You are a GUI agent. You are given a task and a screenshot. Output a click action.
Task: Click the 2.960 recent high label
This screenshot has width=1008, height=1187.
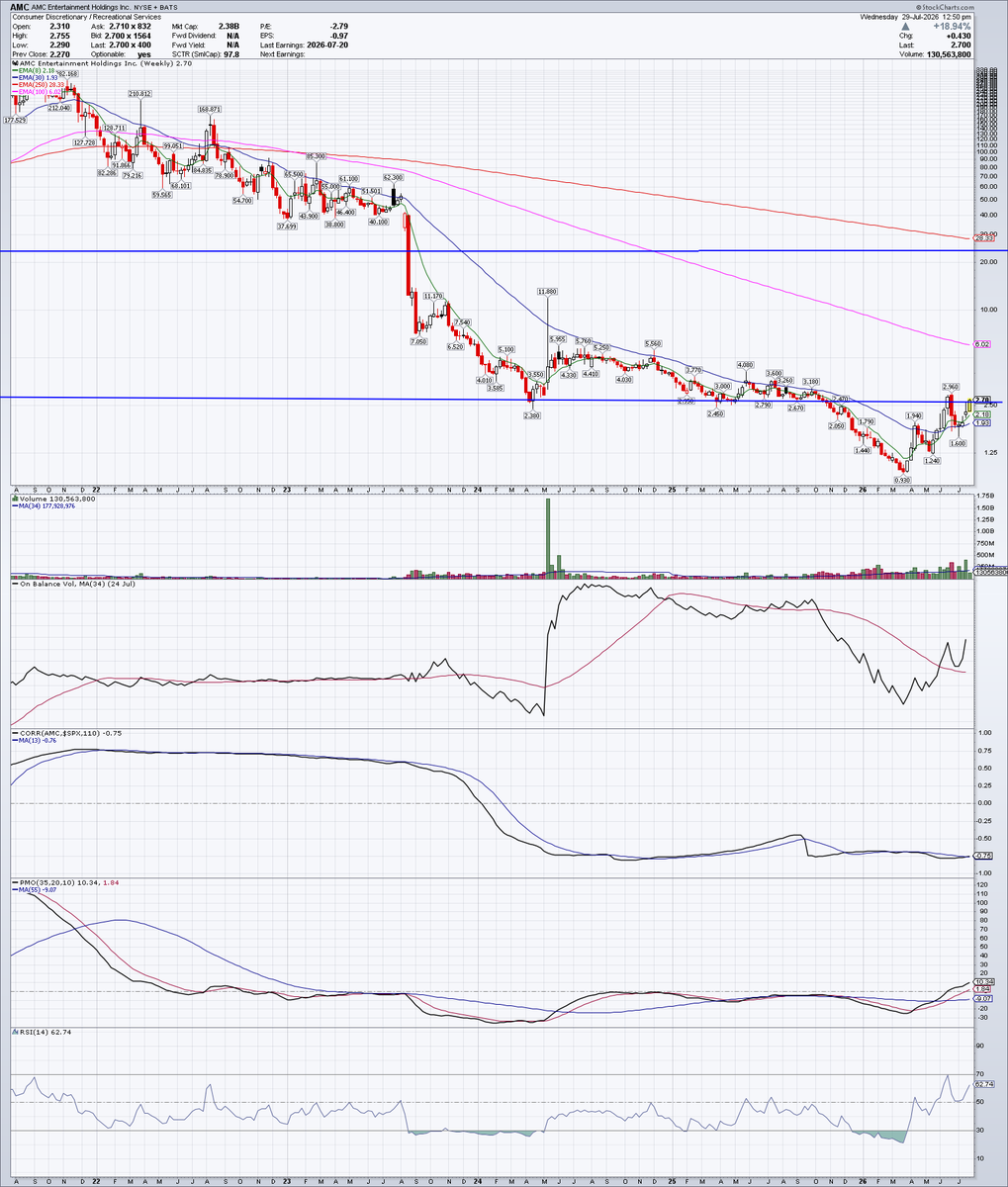tap(950, 387)
